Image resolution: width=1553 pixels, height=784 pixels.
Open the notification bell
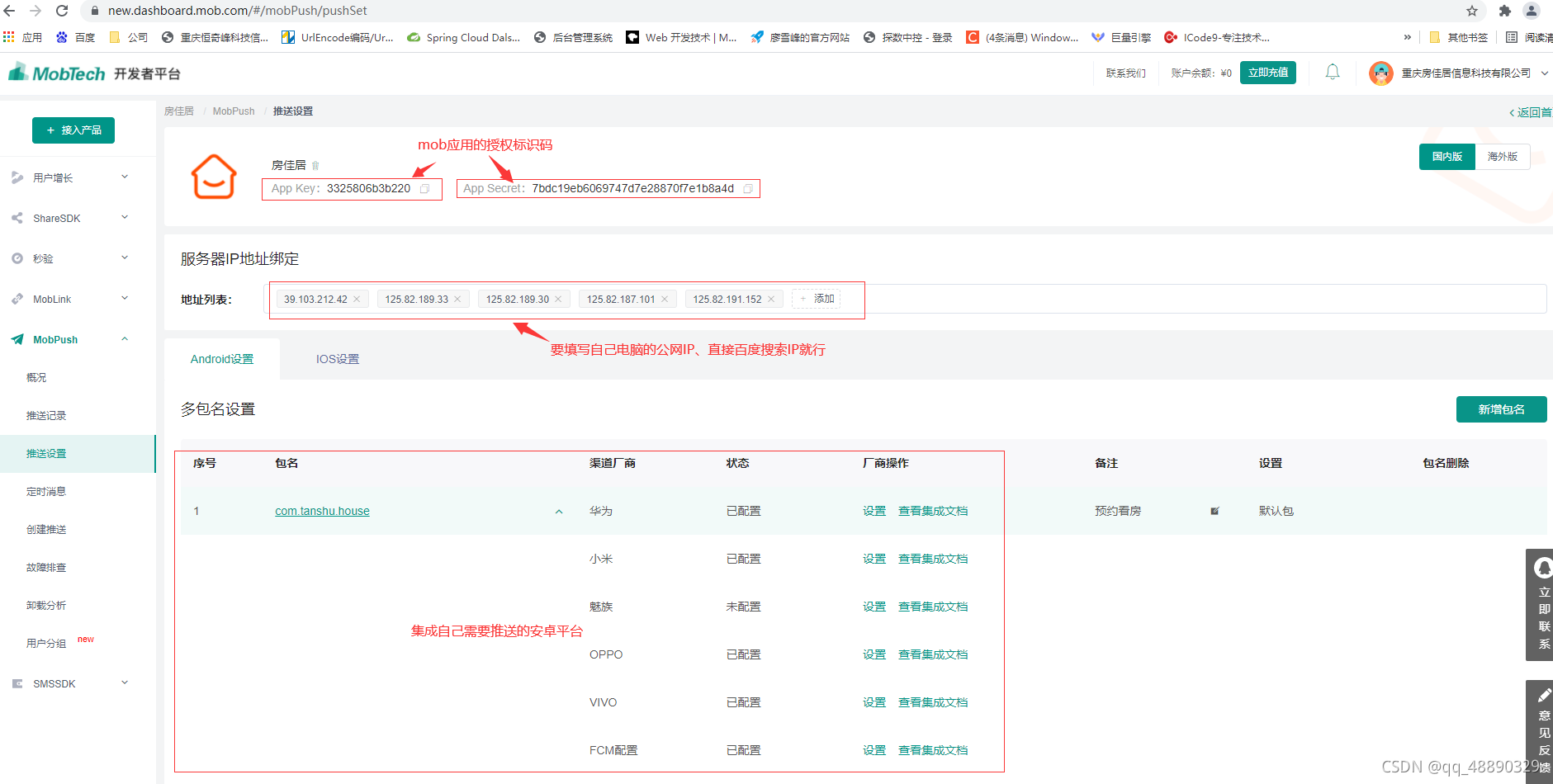pyautogui.click(x=1333, y=73)
